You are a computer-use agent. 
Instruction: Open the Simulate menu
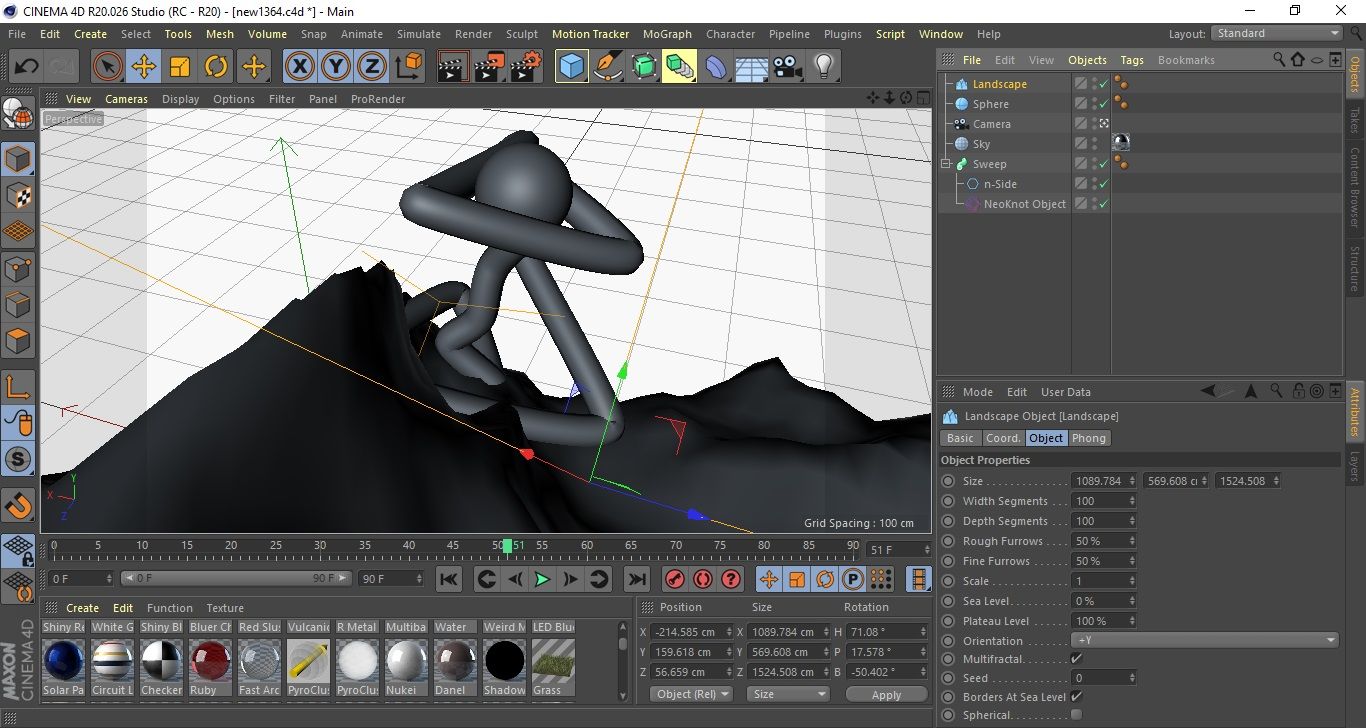click(418, 34)
